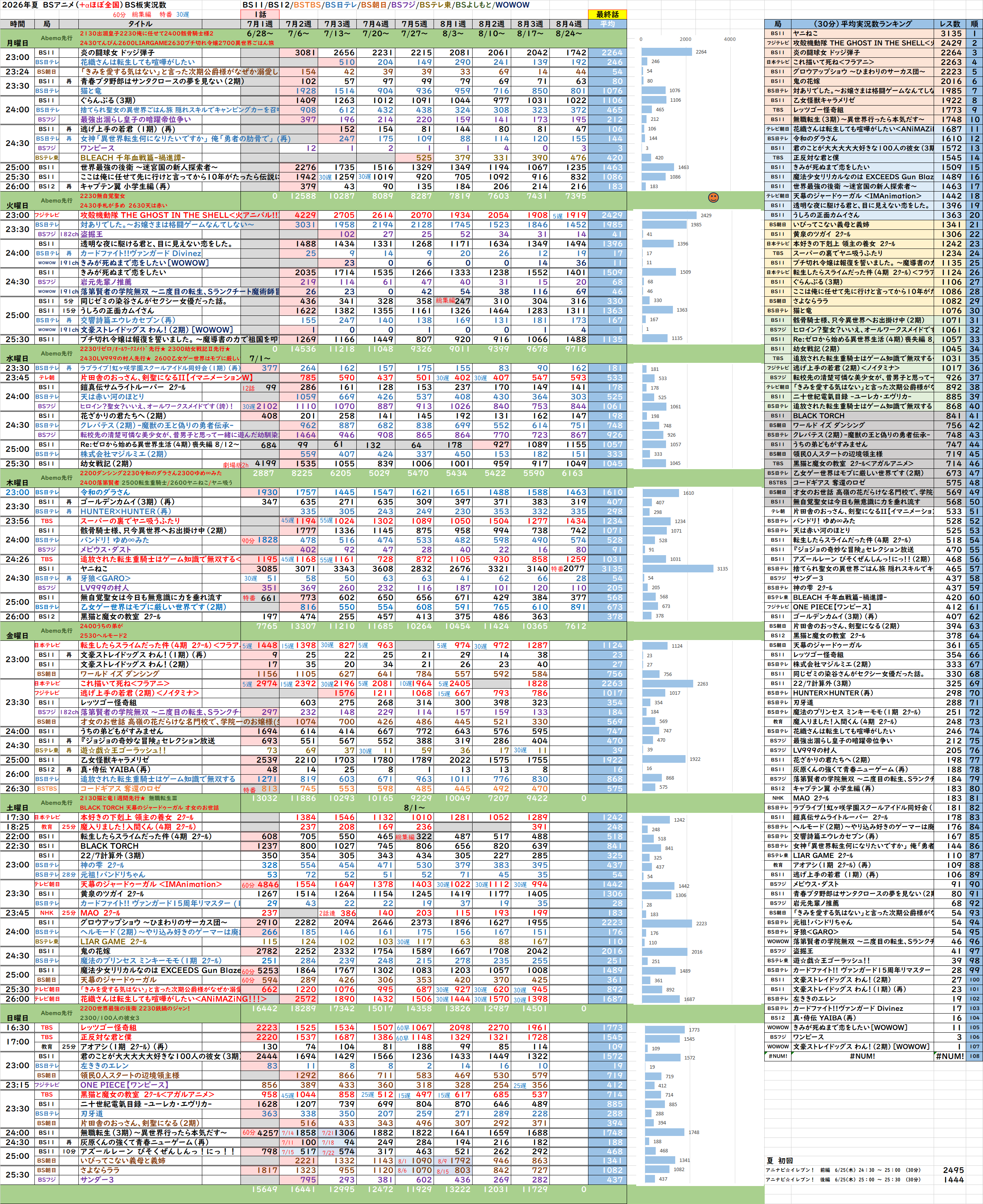Click the "6/28~" date cell
983x1204 pixels.
[x=260, y=34]
